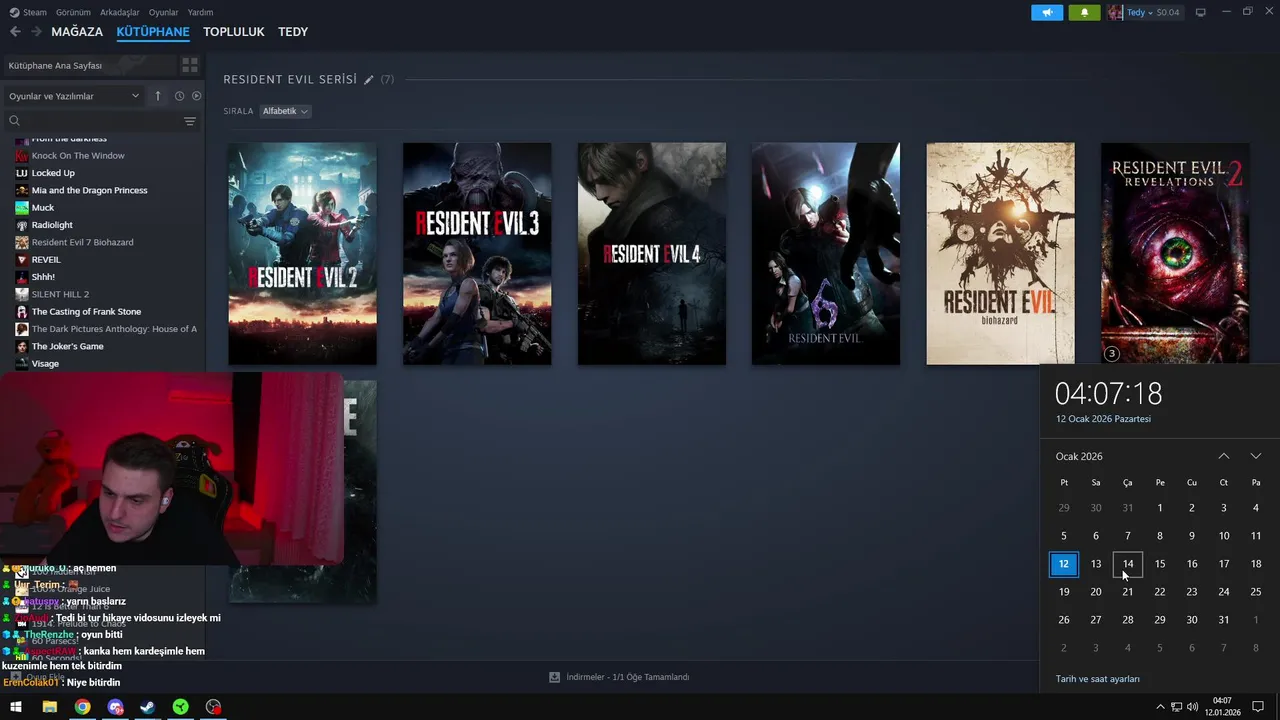The width and height of the screenshot is (1280, 720).
Task: Open Resident Evil Revelations 2 cover
Action: (x=1175, y=254)
